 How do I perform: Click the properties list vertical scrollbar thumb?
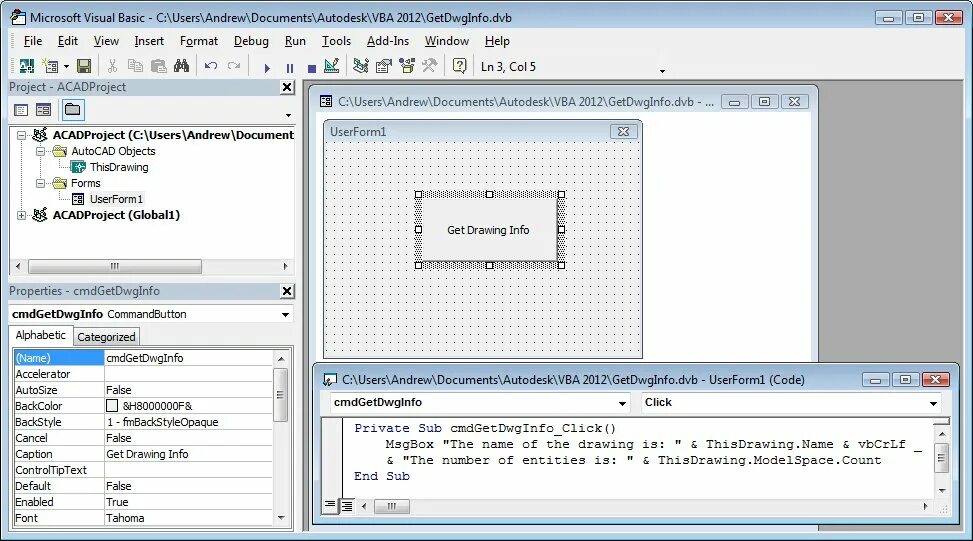coord(280,395)
